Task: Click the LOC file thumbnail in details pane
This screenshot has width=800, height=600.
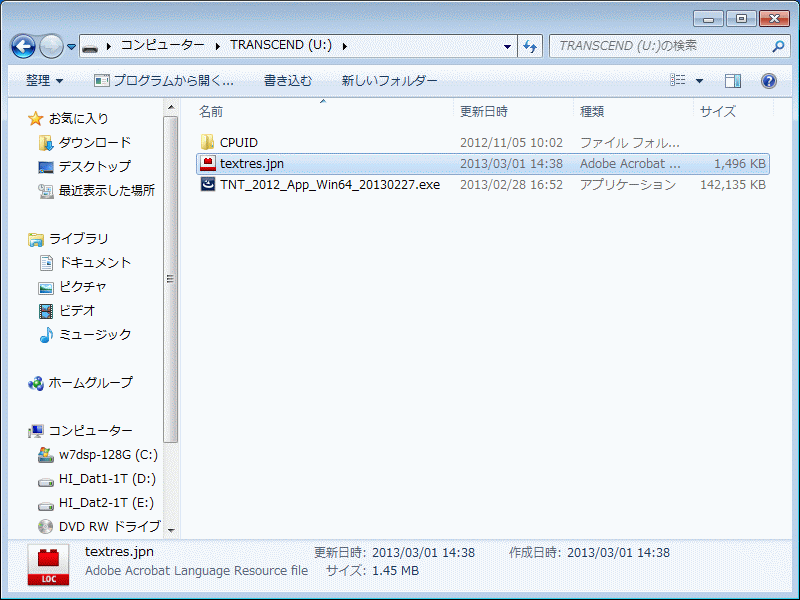Action: 48,566
